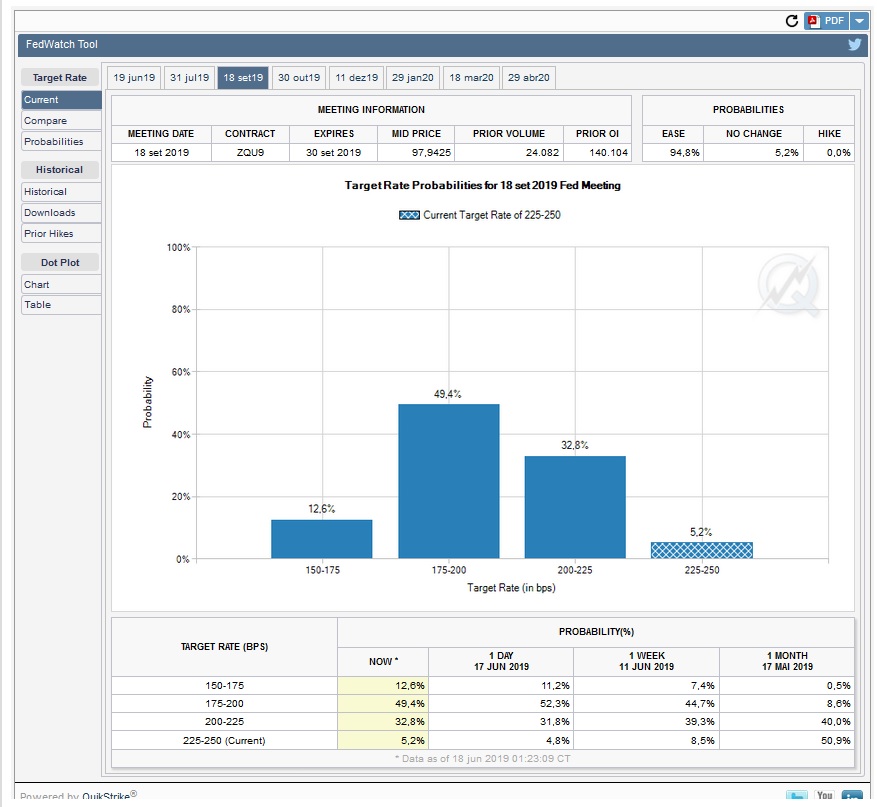Click the Twitter bird icon in header

[855, 44]
